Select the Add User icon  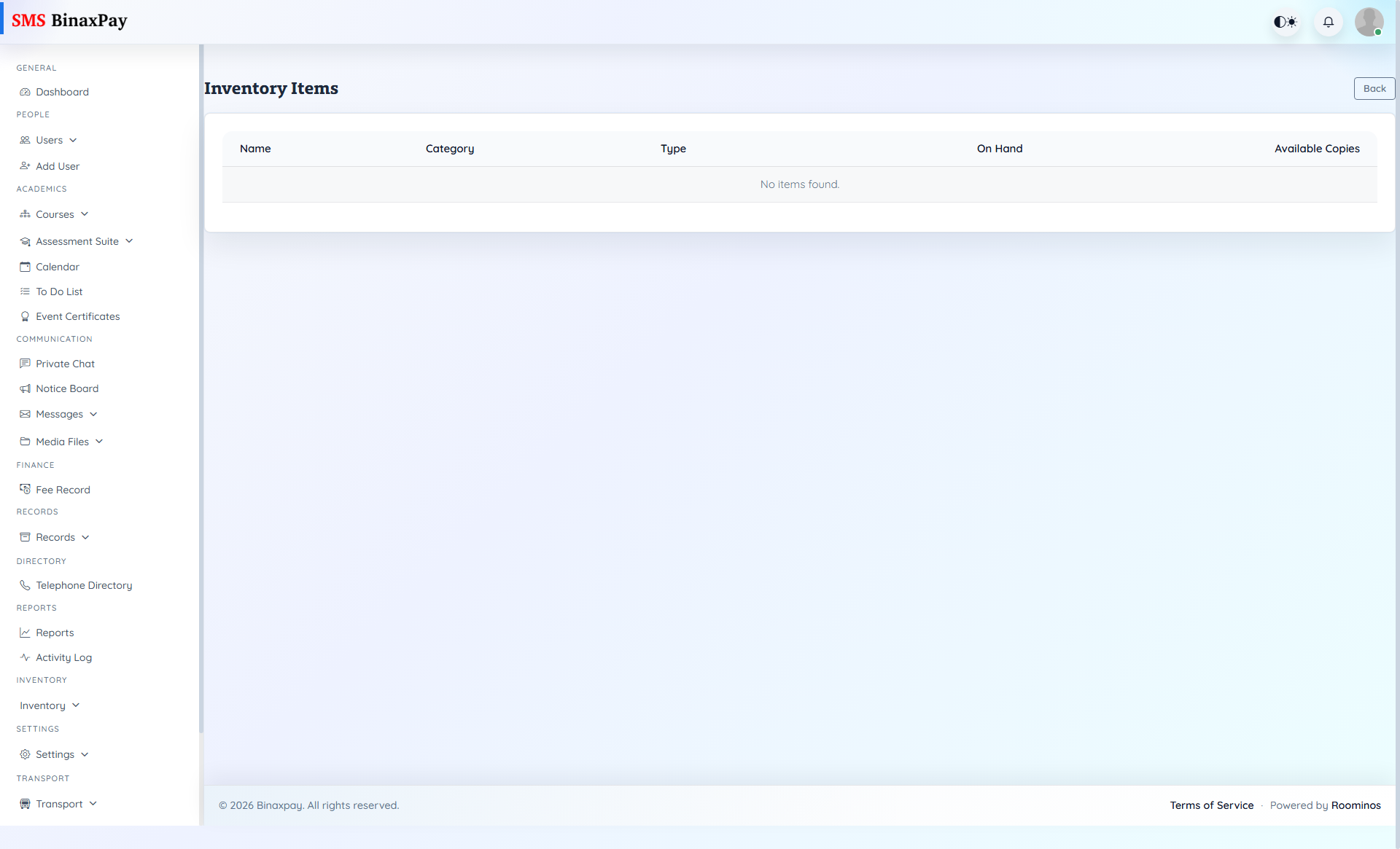click(x=26, y=166)
